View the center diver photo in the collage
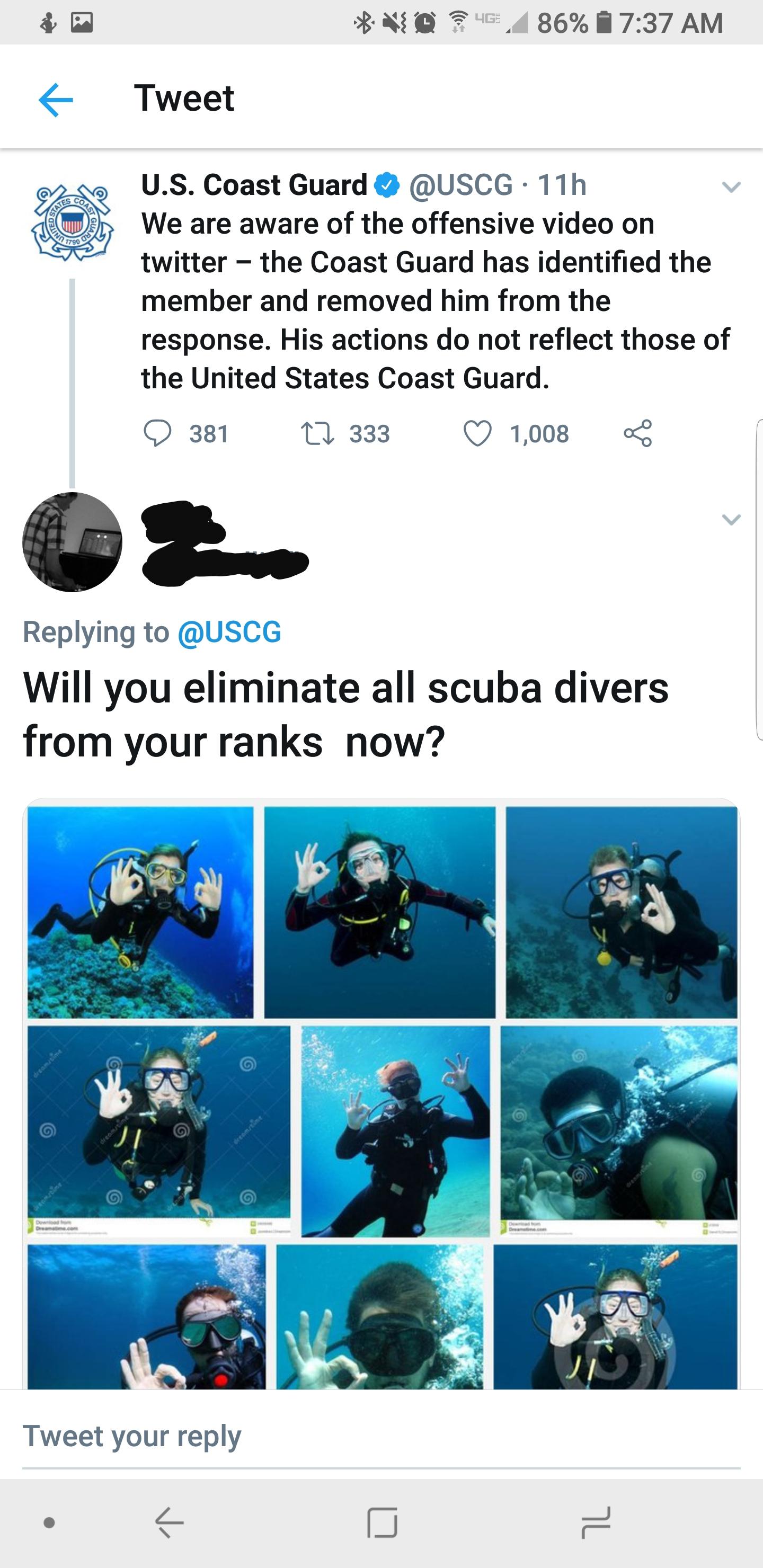 pyautogui.click(x=395, y=1132)
